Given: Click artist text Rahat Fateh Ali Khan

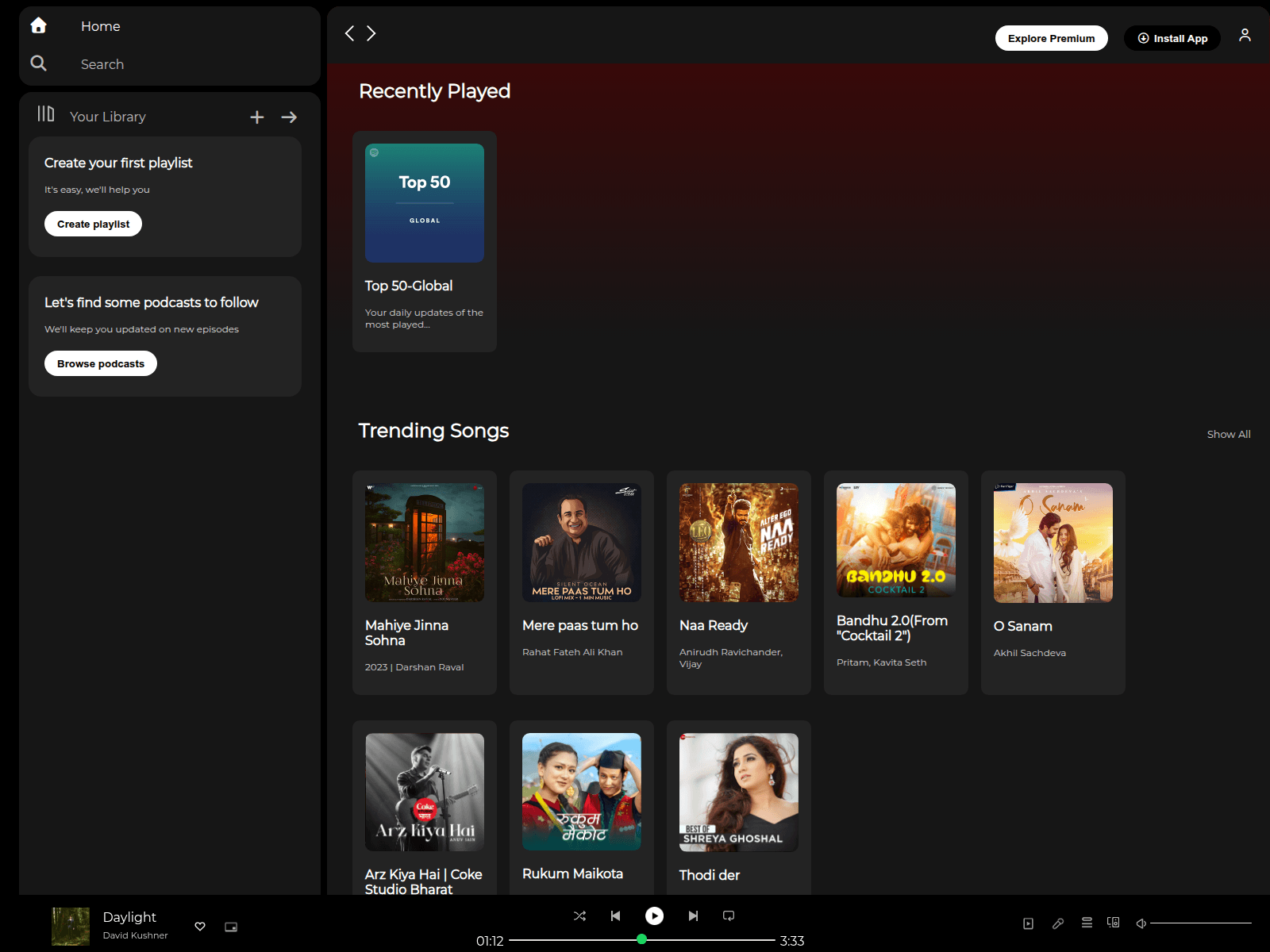Looking at the screenshot, I should [572, 652].
